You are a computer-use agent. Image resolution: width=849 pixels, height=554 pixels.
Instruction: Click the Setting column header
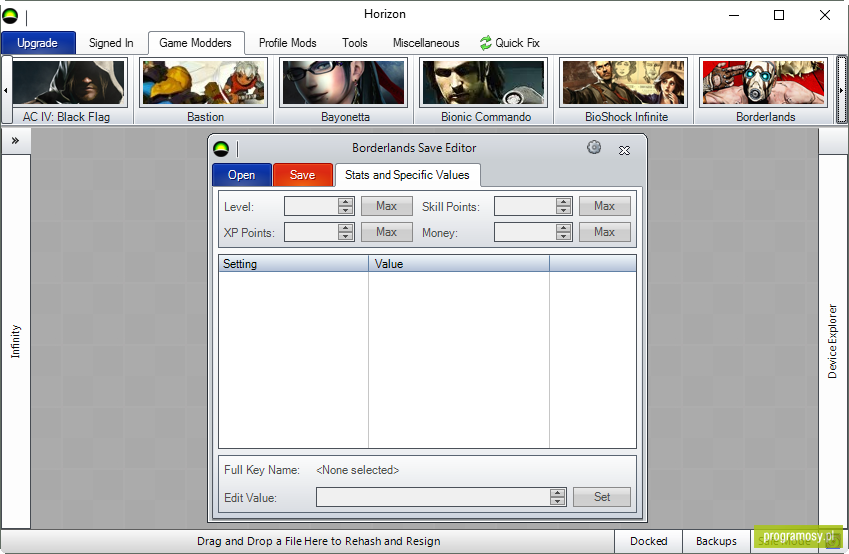(293, 264)
